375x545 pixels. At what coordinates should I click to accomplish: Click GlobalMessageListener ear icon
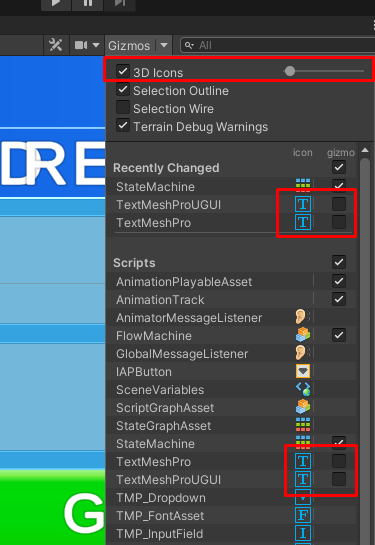tap(302, 353)
